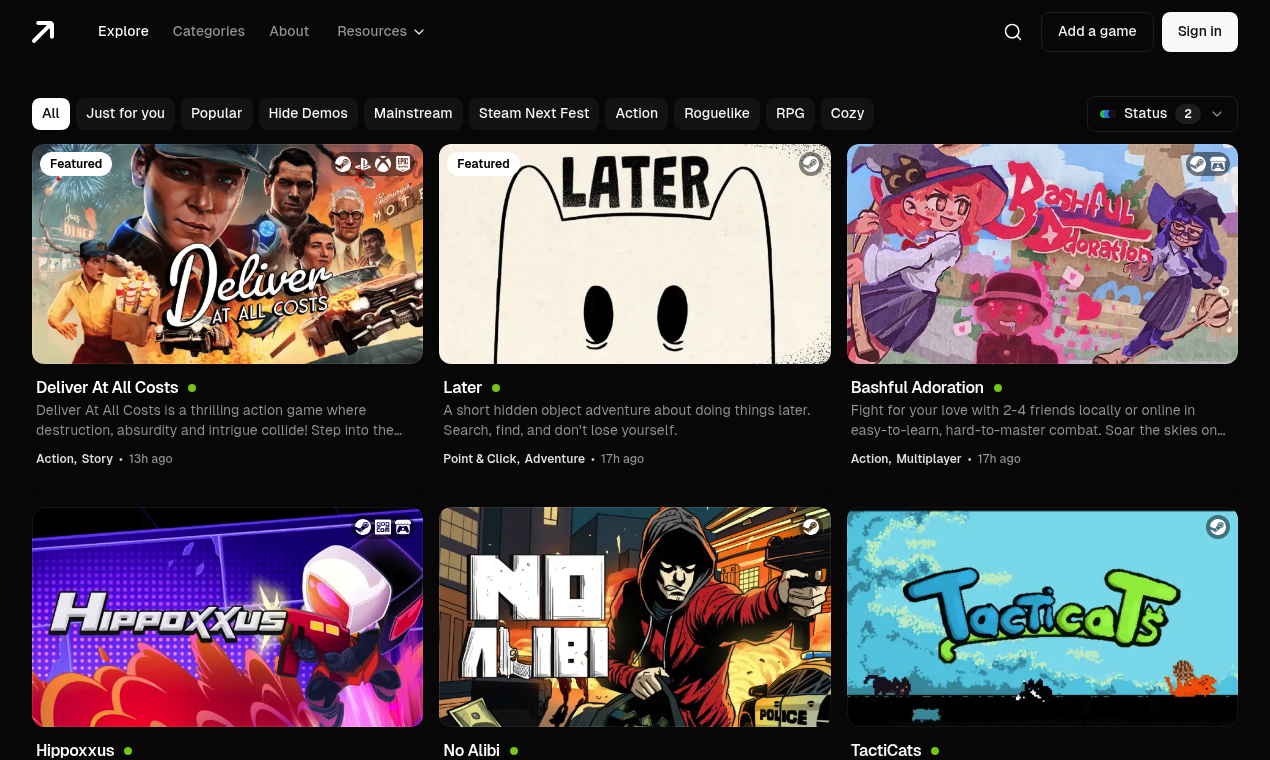This screenshot has height=760, width=1270.
Task: Open the Later cover image
Action: 635,254
